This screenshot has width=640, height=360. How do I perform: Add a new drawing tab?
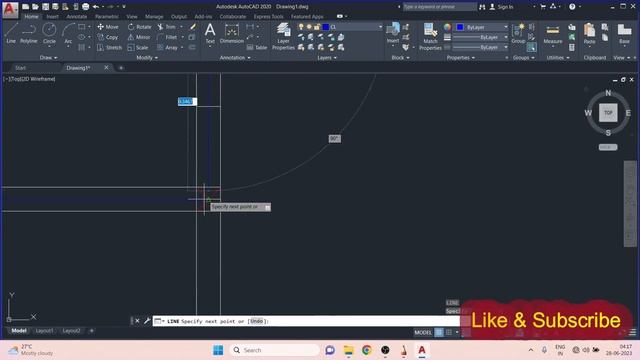tap(121, 68)
